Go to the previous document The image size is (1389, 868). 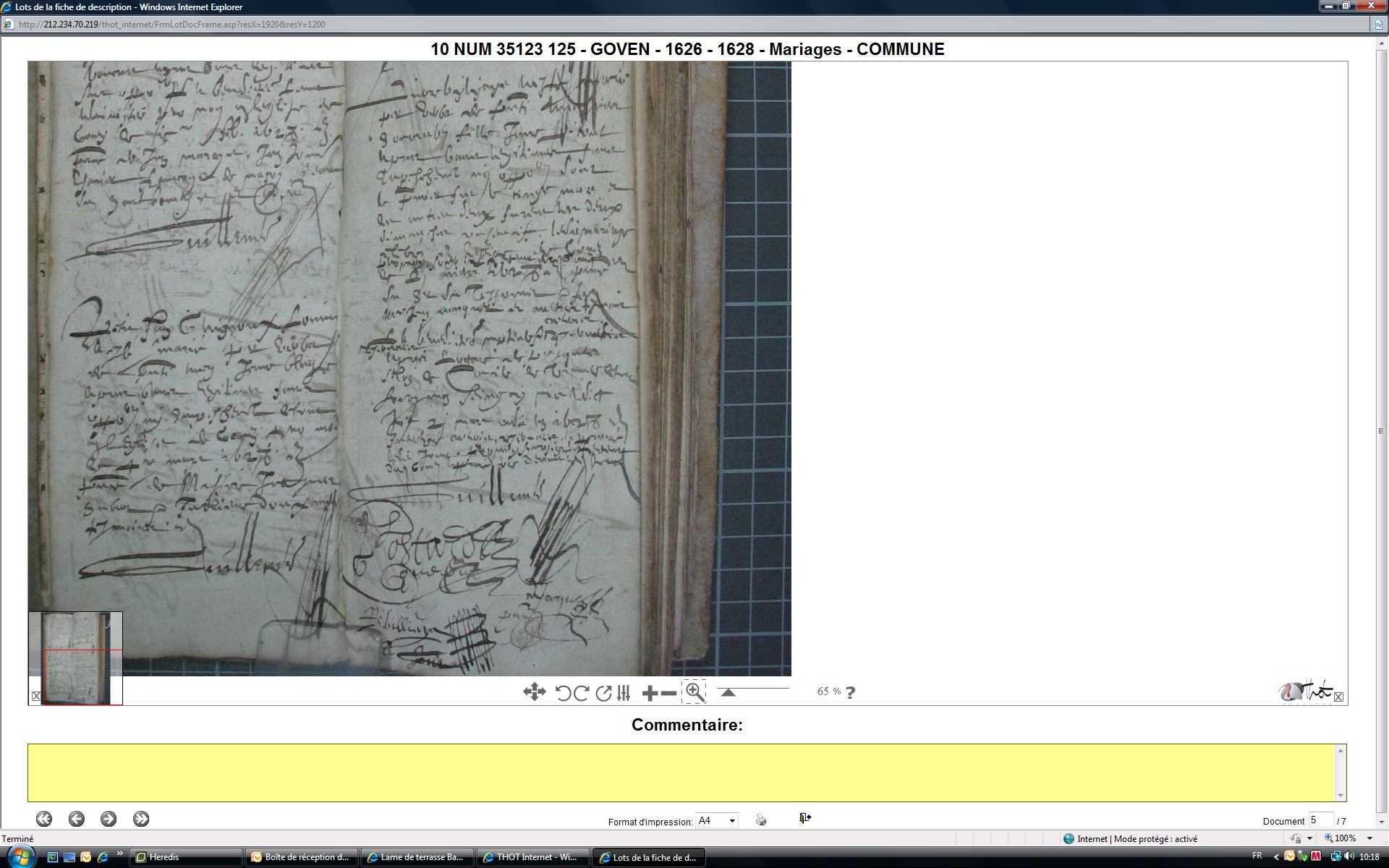(77, 819)
